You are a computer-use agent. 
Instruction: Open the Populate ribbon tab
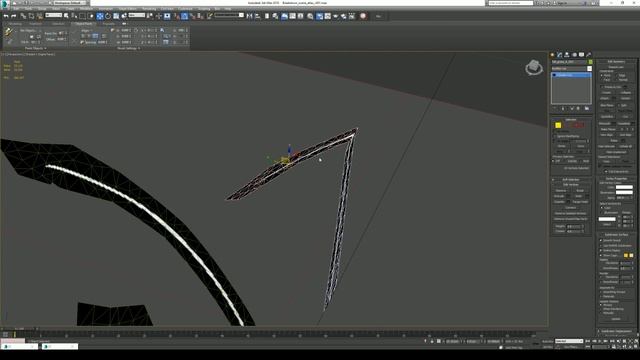pos(109,24)
